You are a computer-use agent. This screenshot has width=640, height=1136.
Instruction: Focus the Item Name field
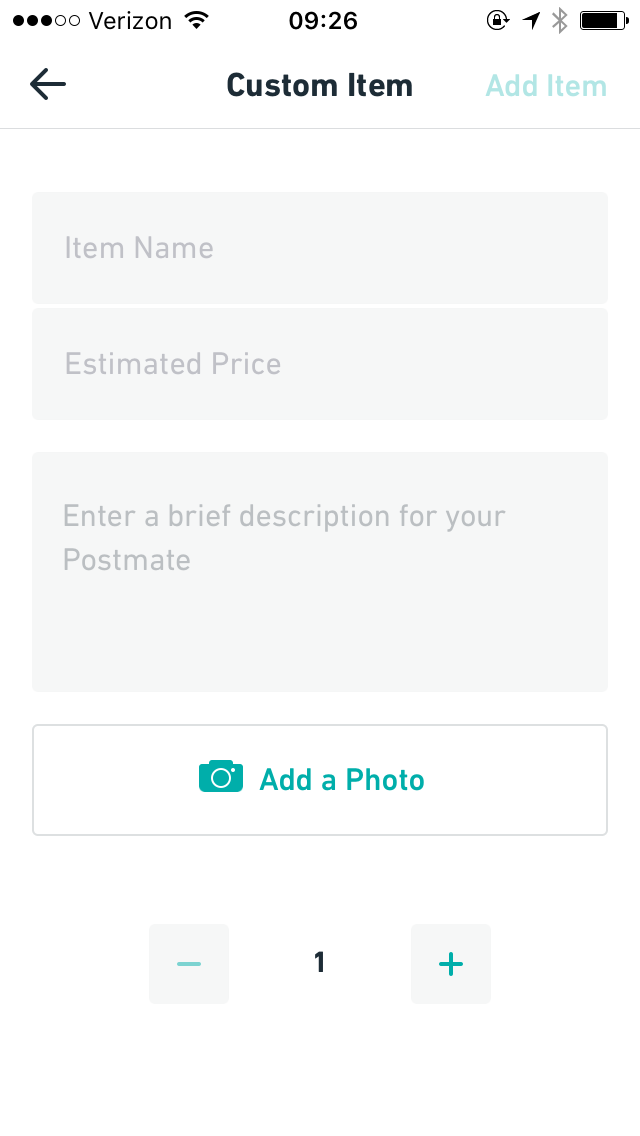(320, 248)
